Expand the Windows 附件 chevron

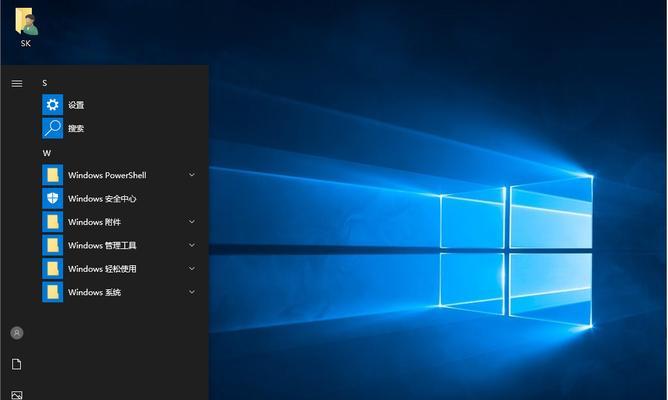click(x=192, y=222)
